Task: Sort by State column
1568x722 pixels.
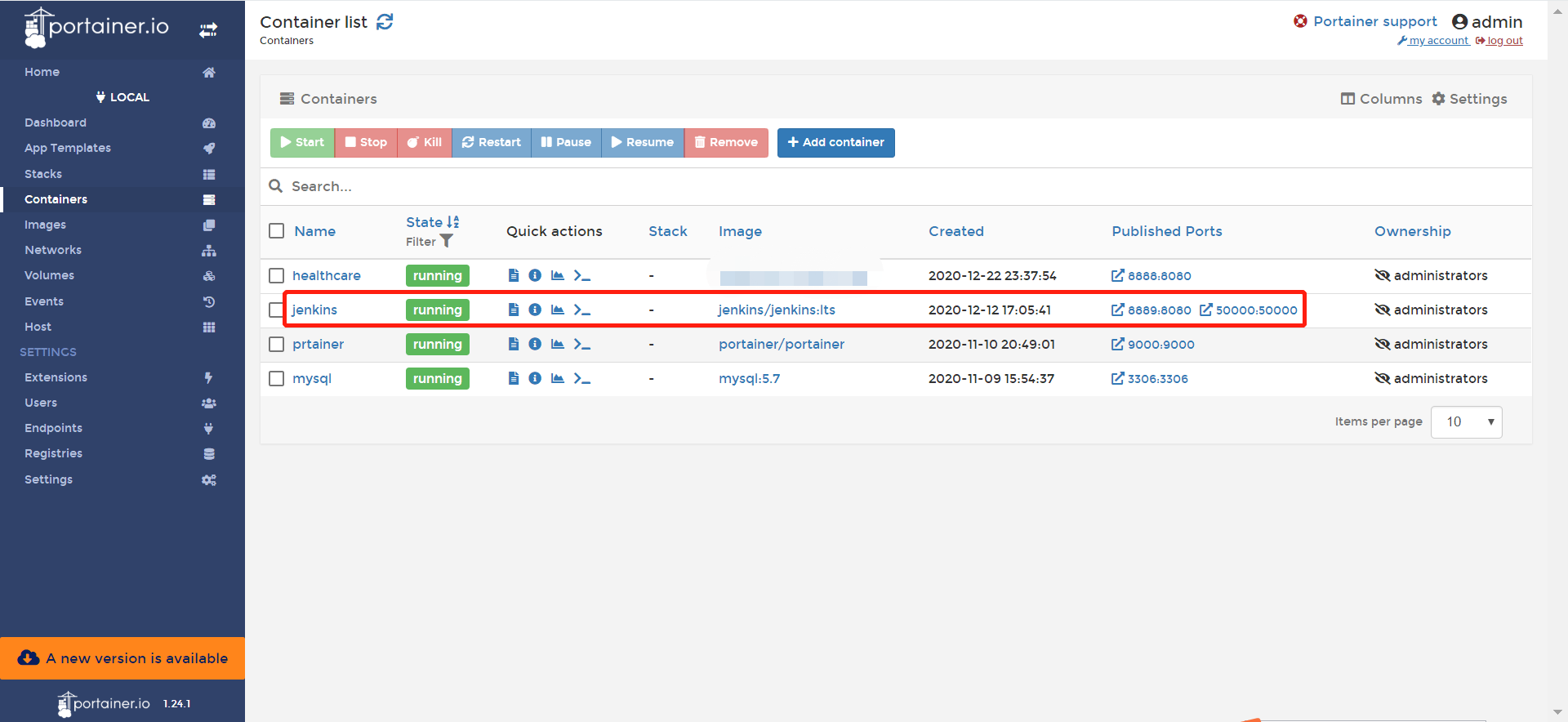Action: tap(432, 222)
